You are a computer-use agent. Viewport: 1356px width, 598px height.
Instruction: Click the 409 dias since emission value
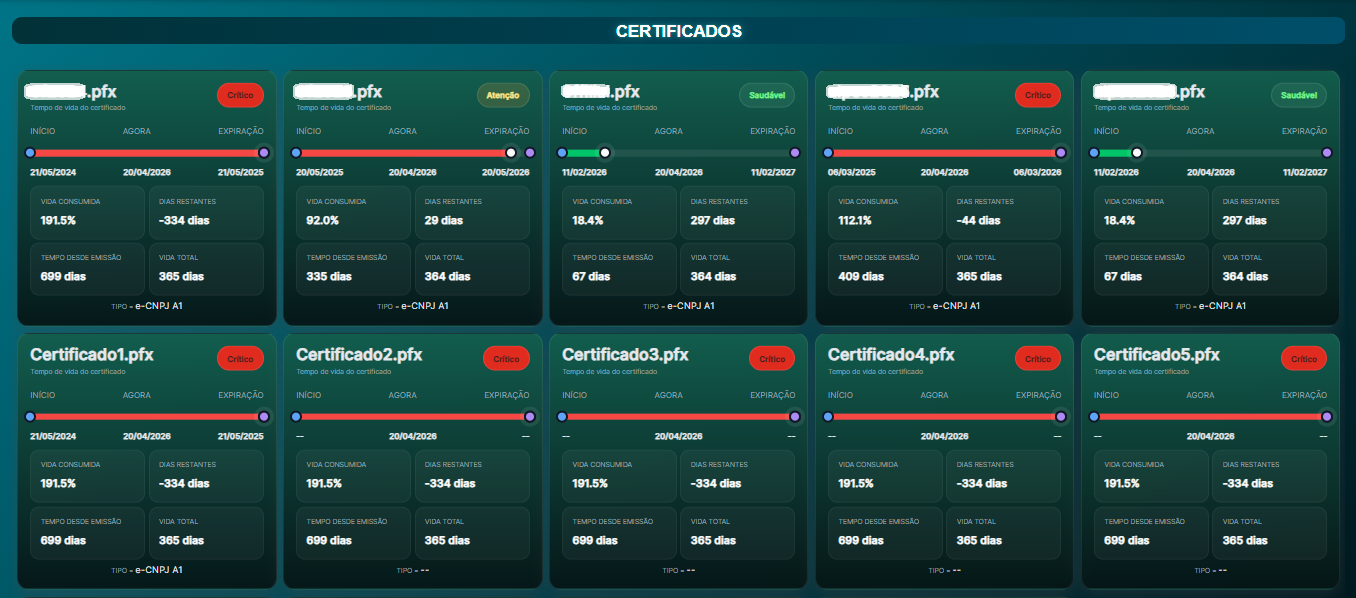(x=861, y=276)
